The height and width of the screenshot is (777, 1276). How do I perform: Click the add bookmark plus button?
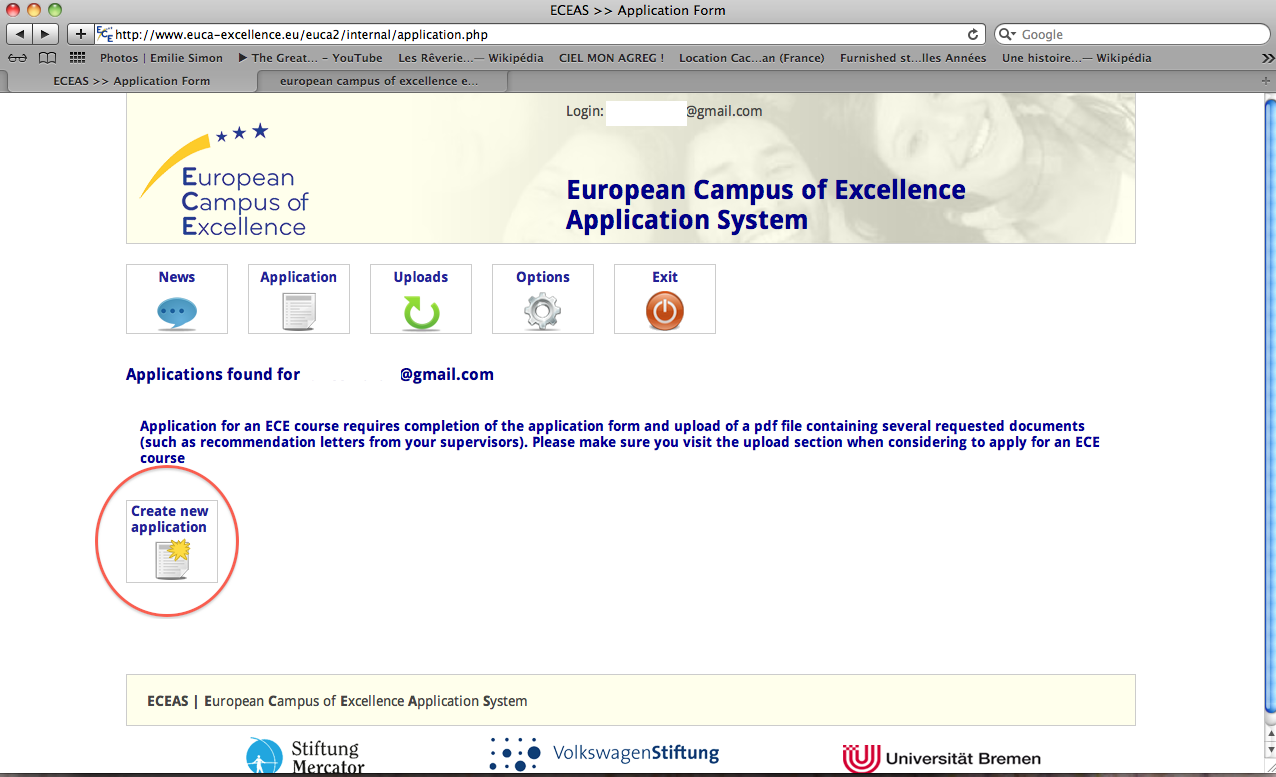point(81,34)
